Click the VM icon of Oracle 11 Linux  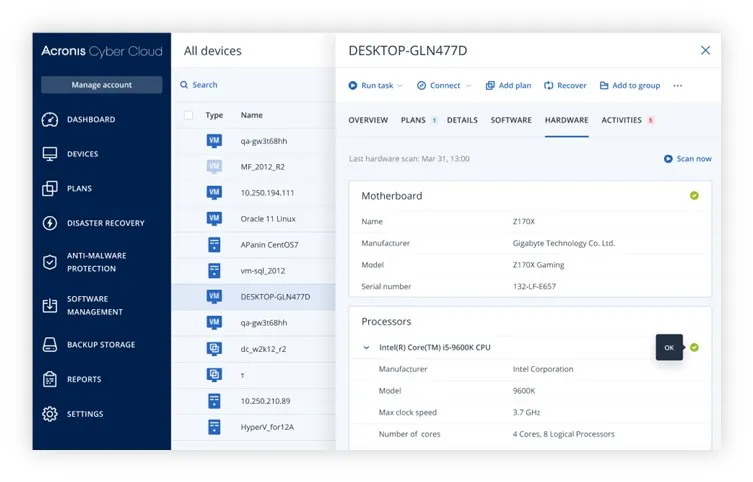coord(214,218)
